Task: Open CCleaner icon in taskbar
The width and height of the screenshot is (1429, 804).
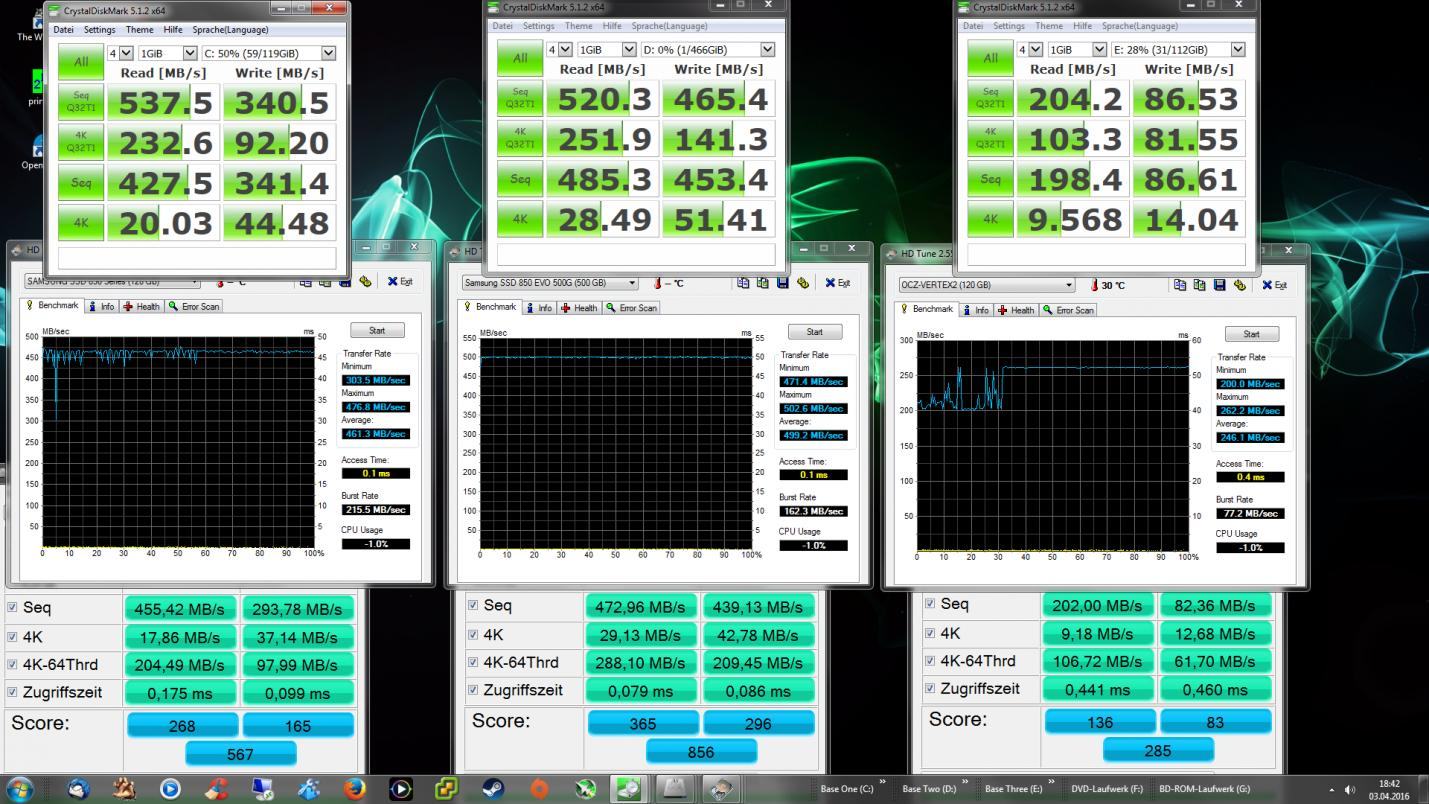Action: 217,788
